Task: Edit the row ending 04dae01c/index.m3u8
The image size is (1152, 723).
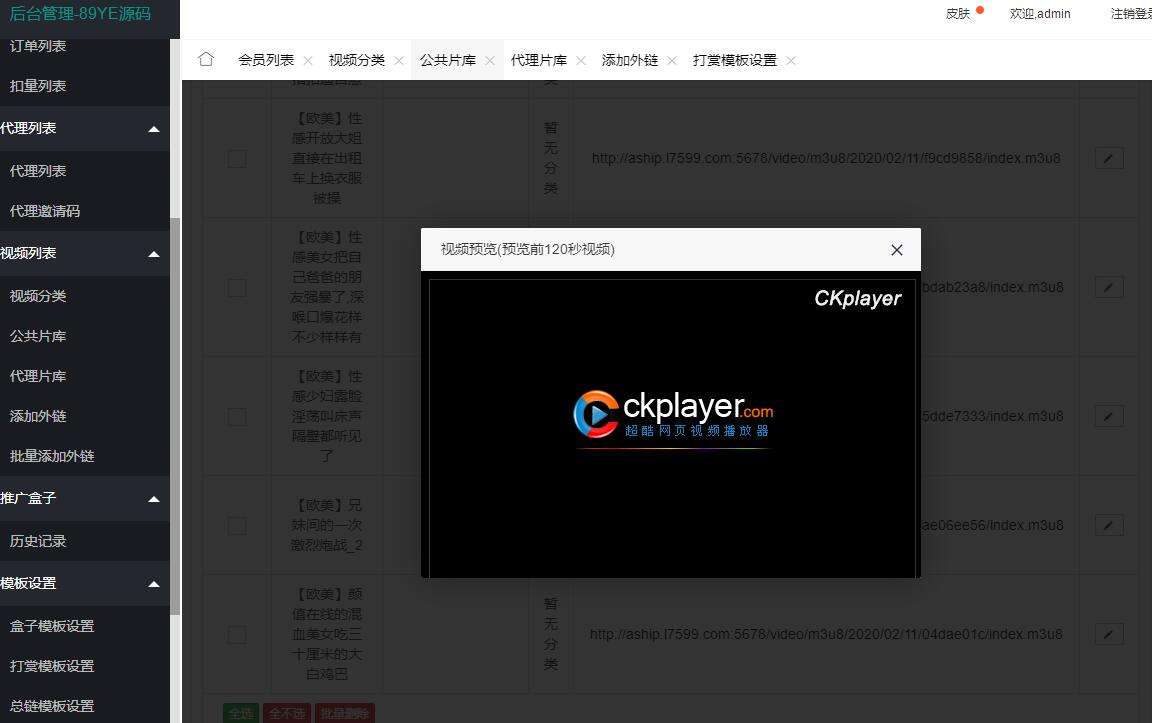Action: click(1109, 634)
